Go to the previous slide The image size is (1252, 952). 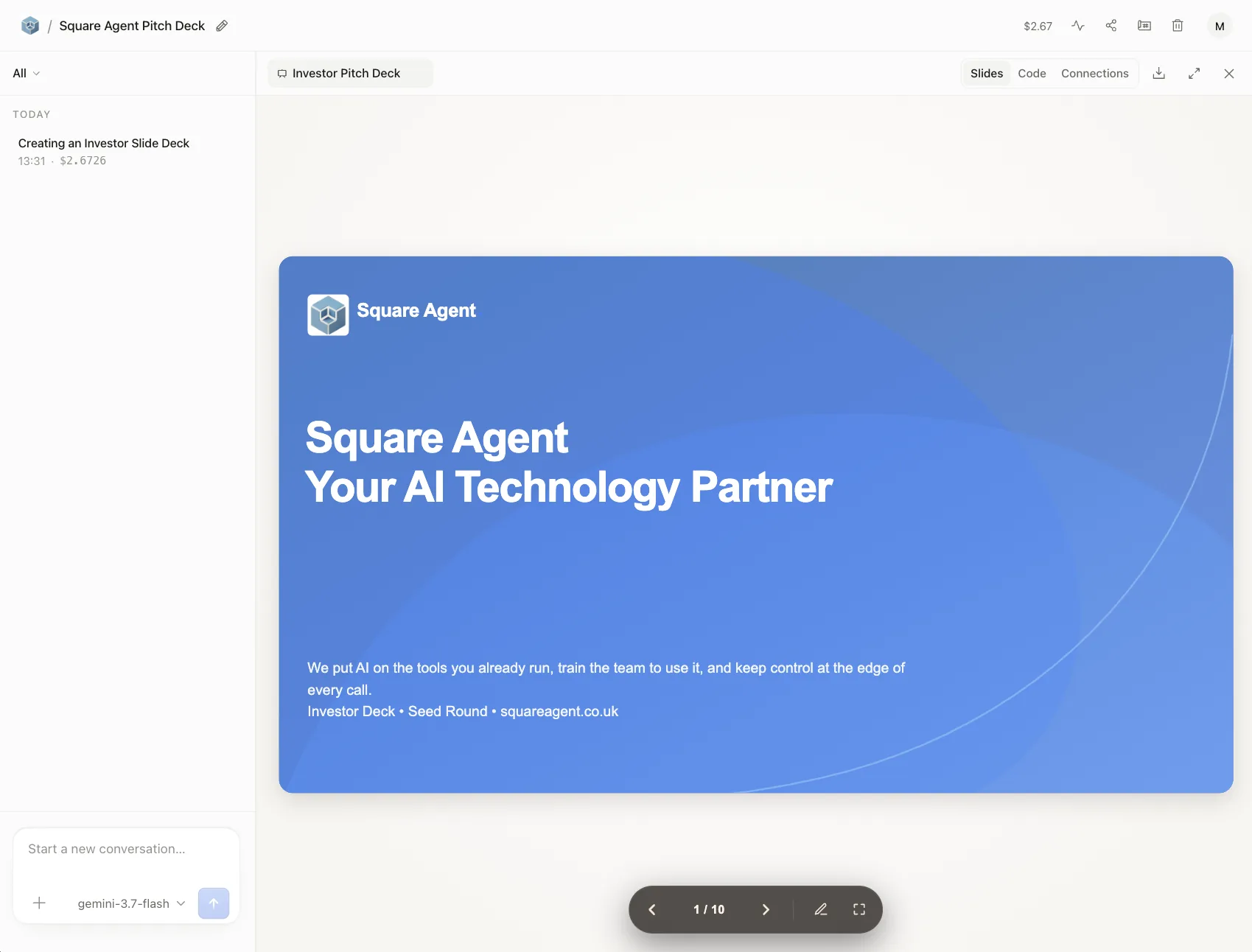pos(652,909)
